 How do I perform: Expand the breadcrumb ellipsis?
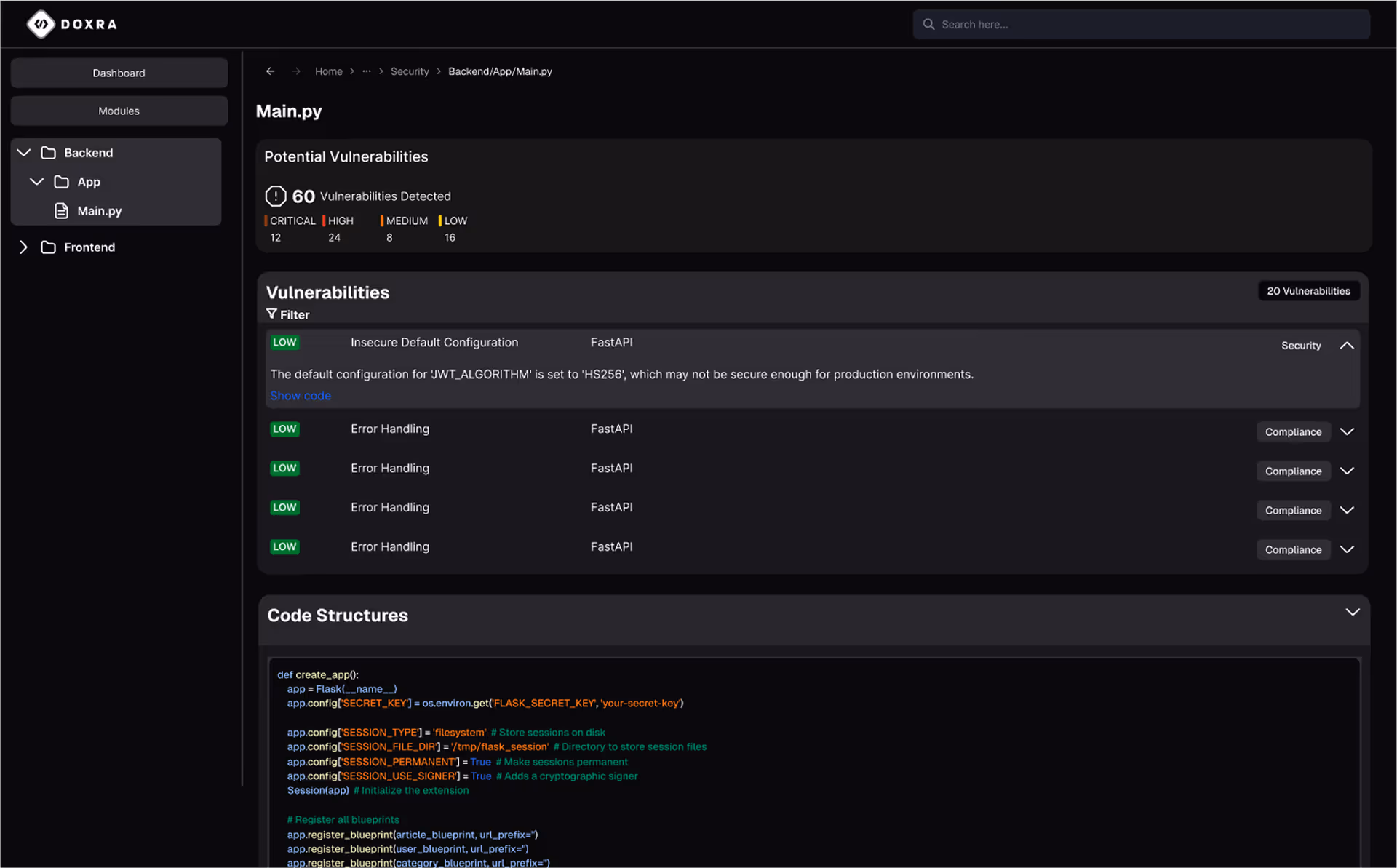pos(367,71)
